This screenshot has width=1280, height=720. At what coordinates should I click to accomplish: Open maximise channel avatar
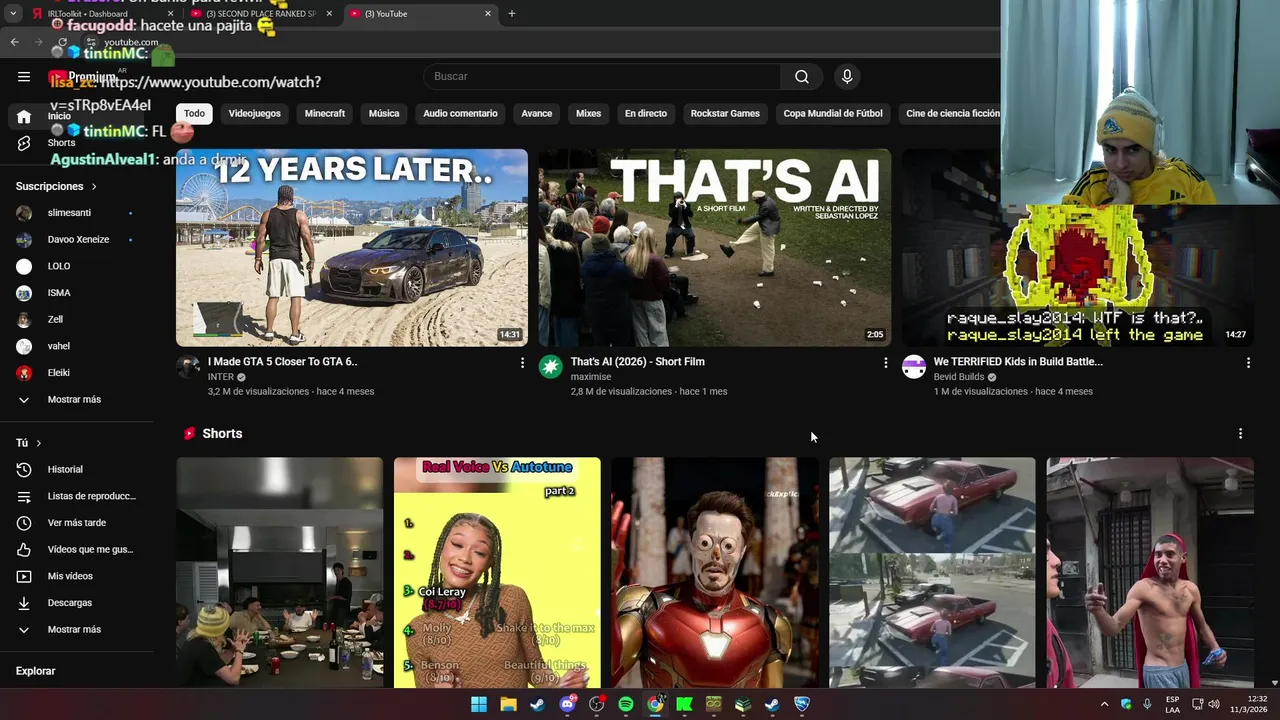pos(551,367)
